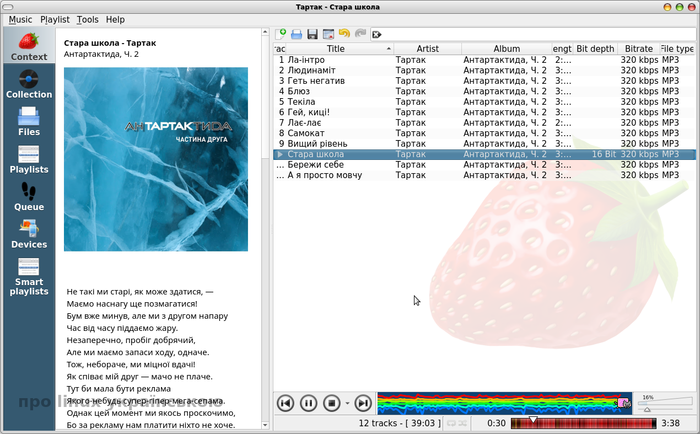
Task: Go to previous track button
Action: pyautogui.click(x=286, y=404)
